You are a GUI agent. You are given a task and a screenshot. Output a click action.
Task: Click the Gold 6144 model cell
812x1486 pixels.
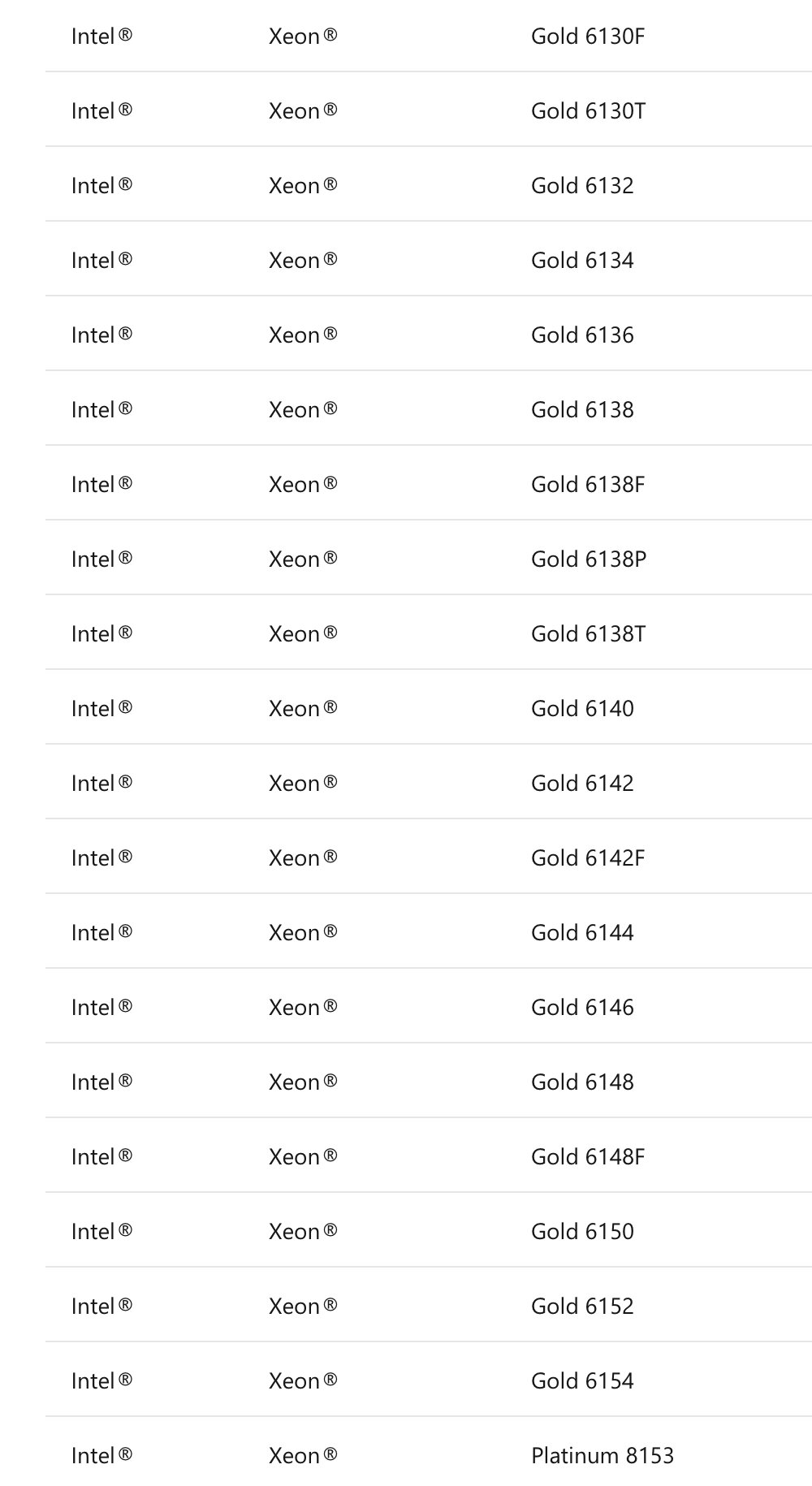tap(582, 933)
